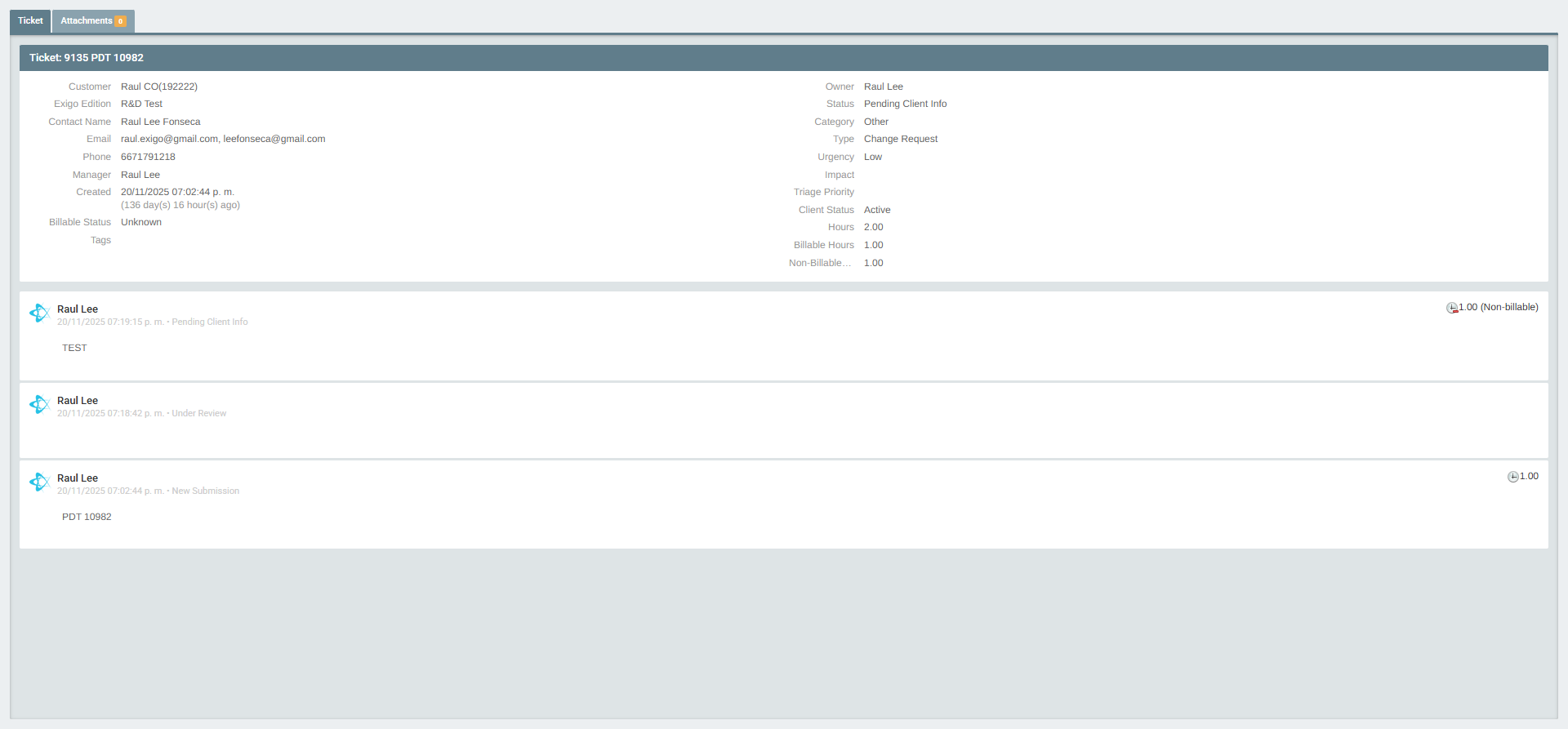Click the clock icon beside 1.00 (Non-billable)
Screen dimensions: 1568x729
coord(1452,308)
